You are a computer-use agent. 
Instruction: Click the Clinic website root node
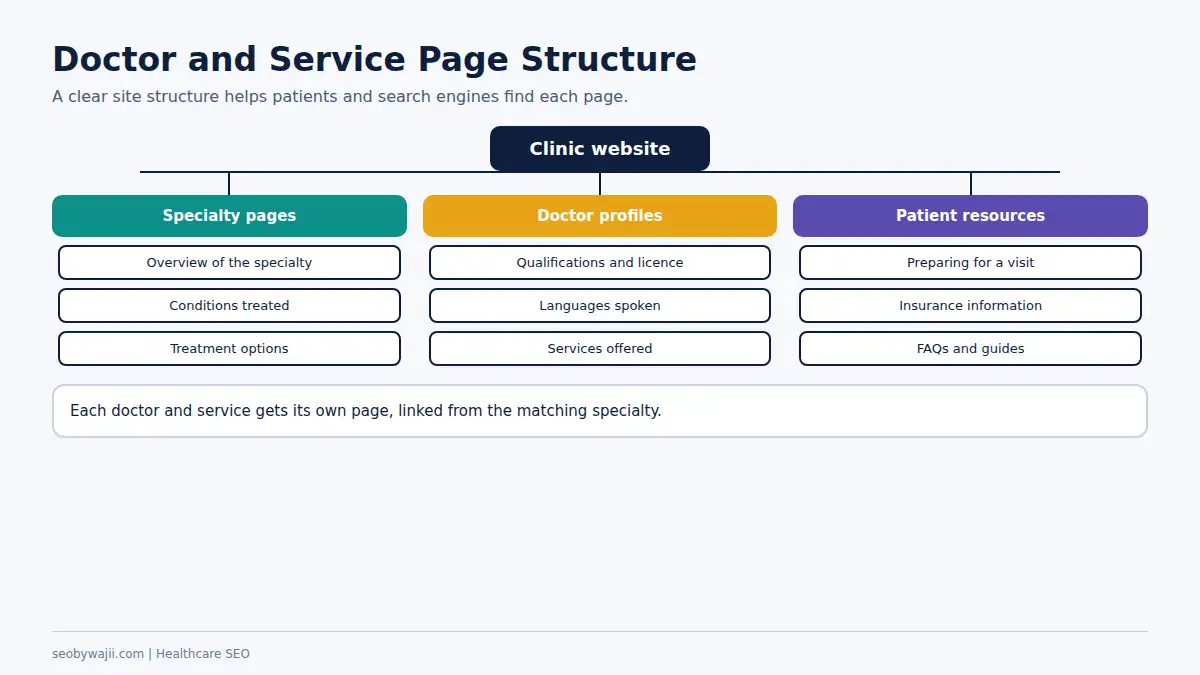coord(600,148)
